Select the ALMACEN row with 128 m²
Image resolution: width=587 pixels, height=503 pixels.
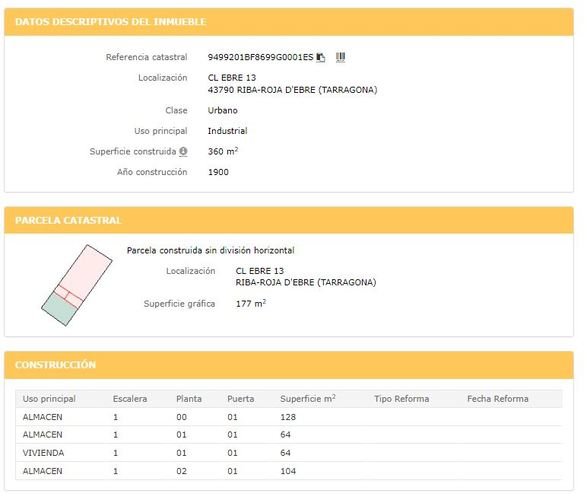289,417
